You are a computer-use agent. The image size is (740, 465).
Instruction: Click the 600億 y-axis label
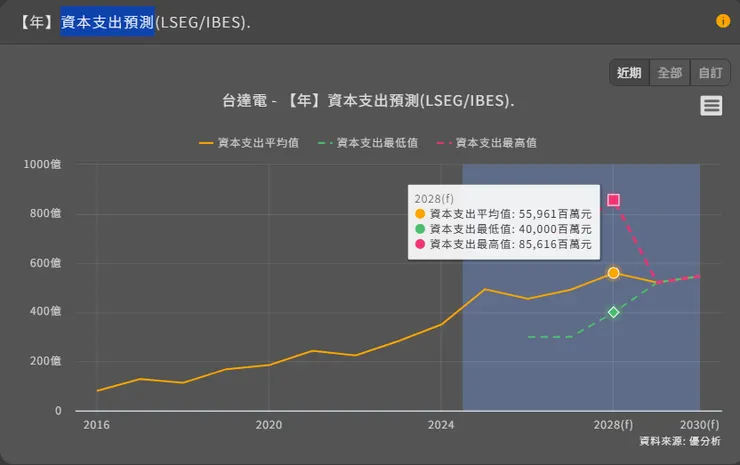pos(45,263)
